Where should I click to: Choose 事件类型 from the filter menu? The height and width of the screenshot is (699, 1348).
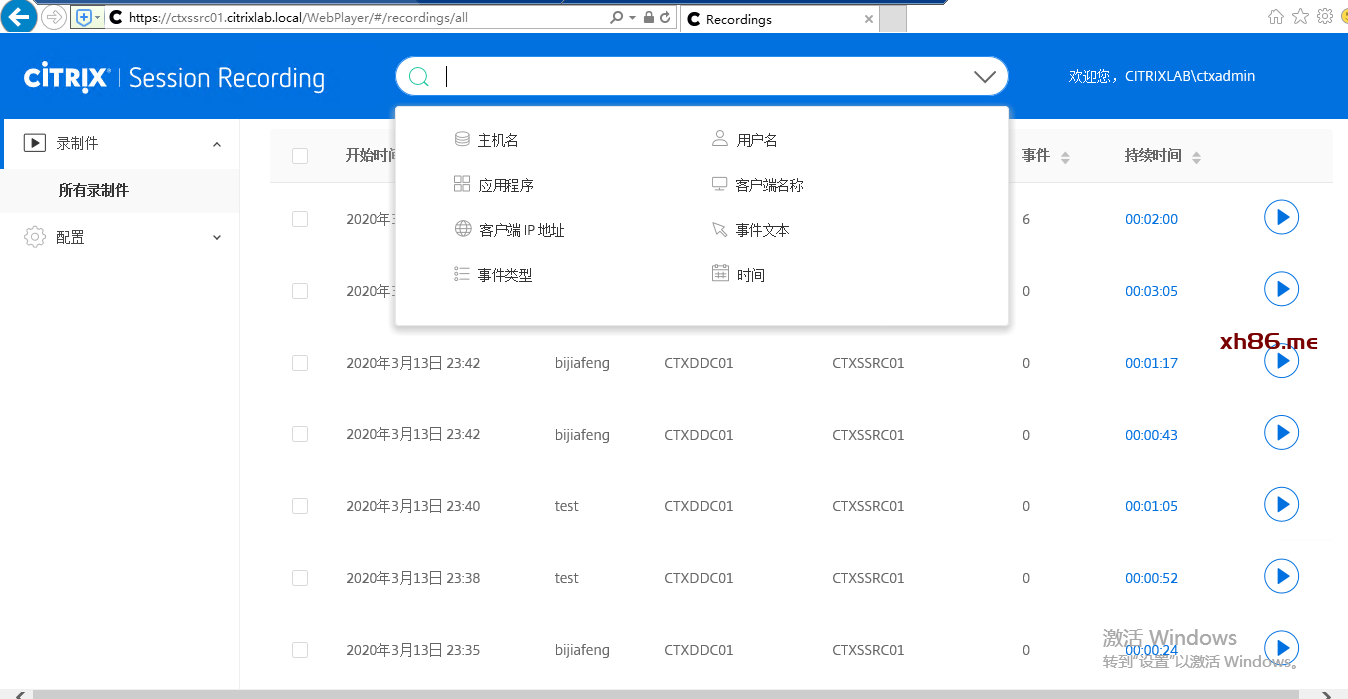tap(505, 275)
